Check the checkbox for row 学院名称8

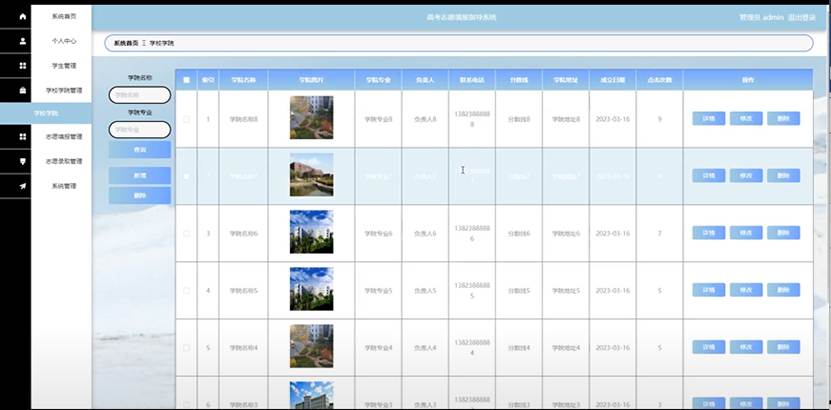pos(187,119)
